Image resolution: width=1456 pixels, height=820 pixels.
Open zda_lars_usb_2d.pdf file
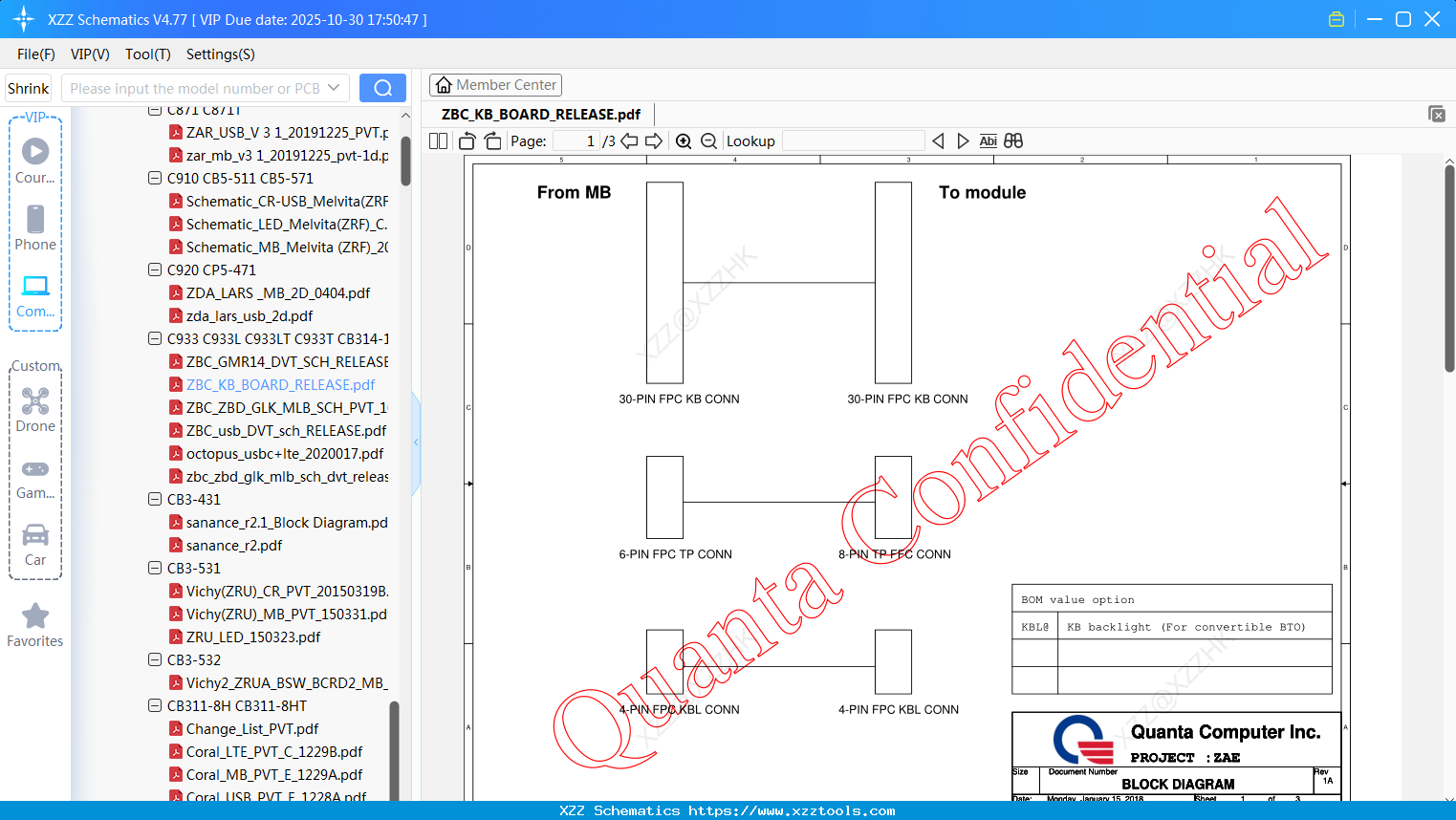coord(250,315)
